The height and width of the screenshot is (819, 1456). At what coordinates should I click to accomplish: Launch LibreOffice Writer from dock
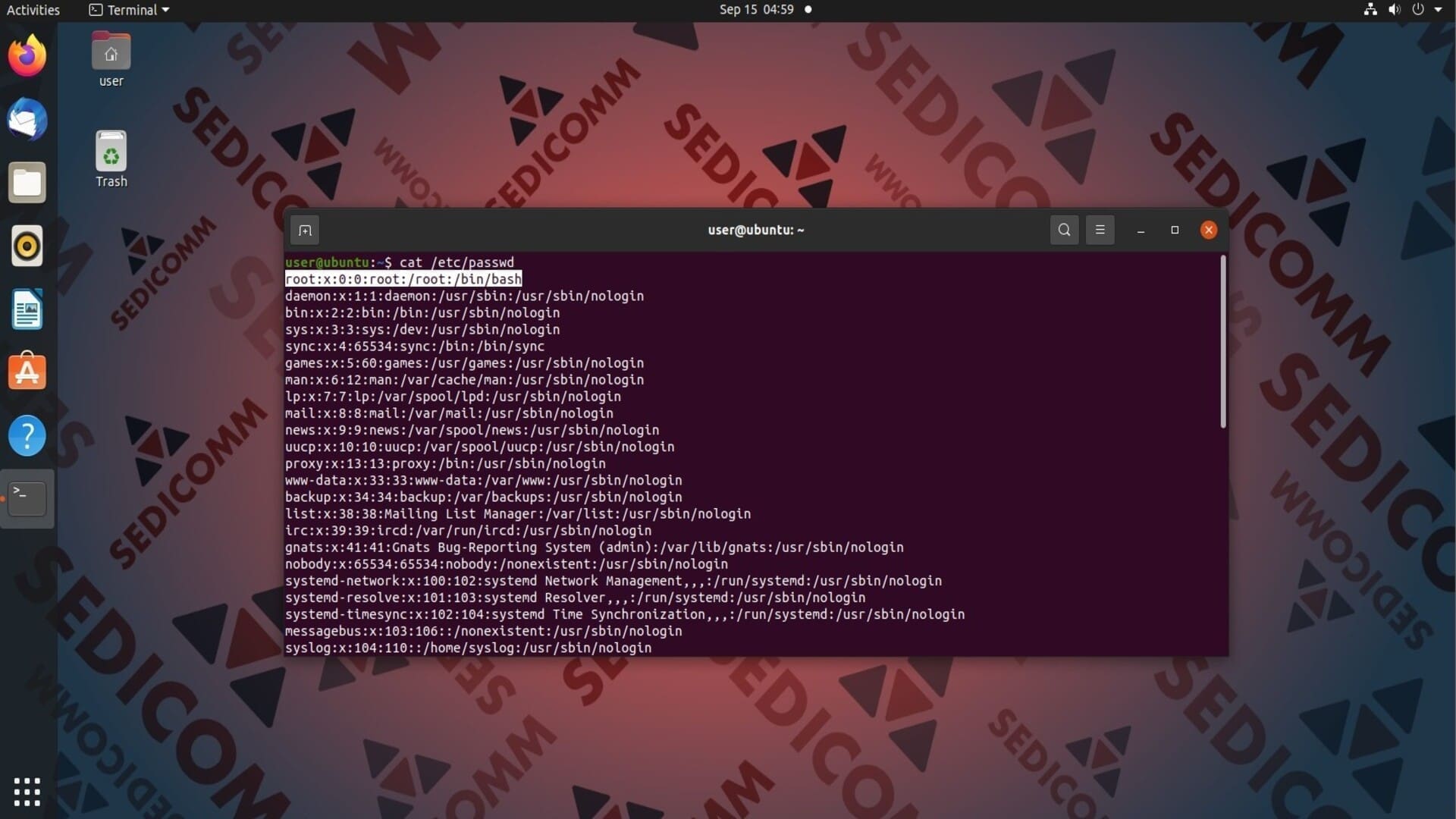coord(27,309)
